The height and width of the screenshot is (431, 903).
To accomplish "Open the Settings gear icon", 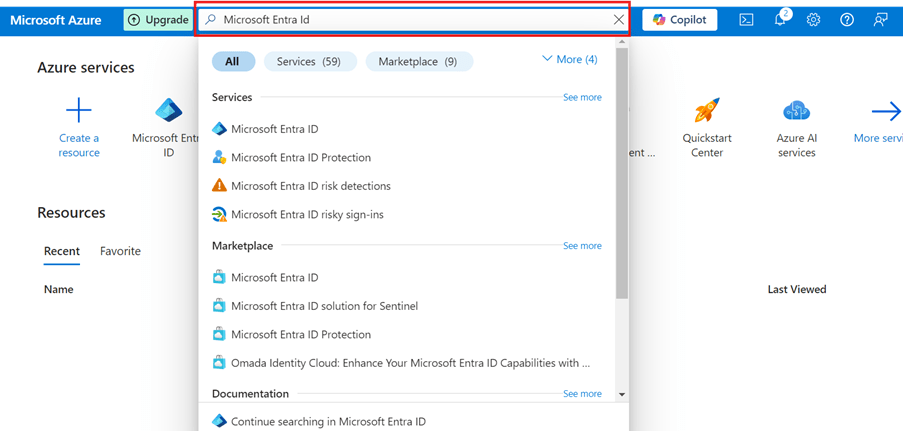I will tap(814, 20).
